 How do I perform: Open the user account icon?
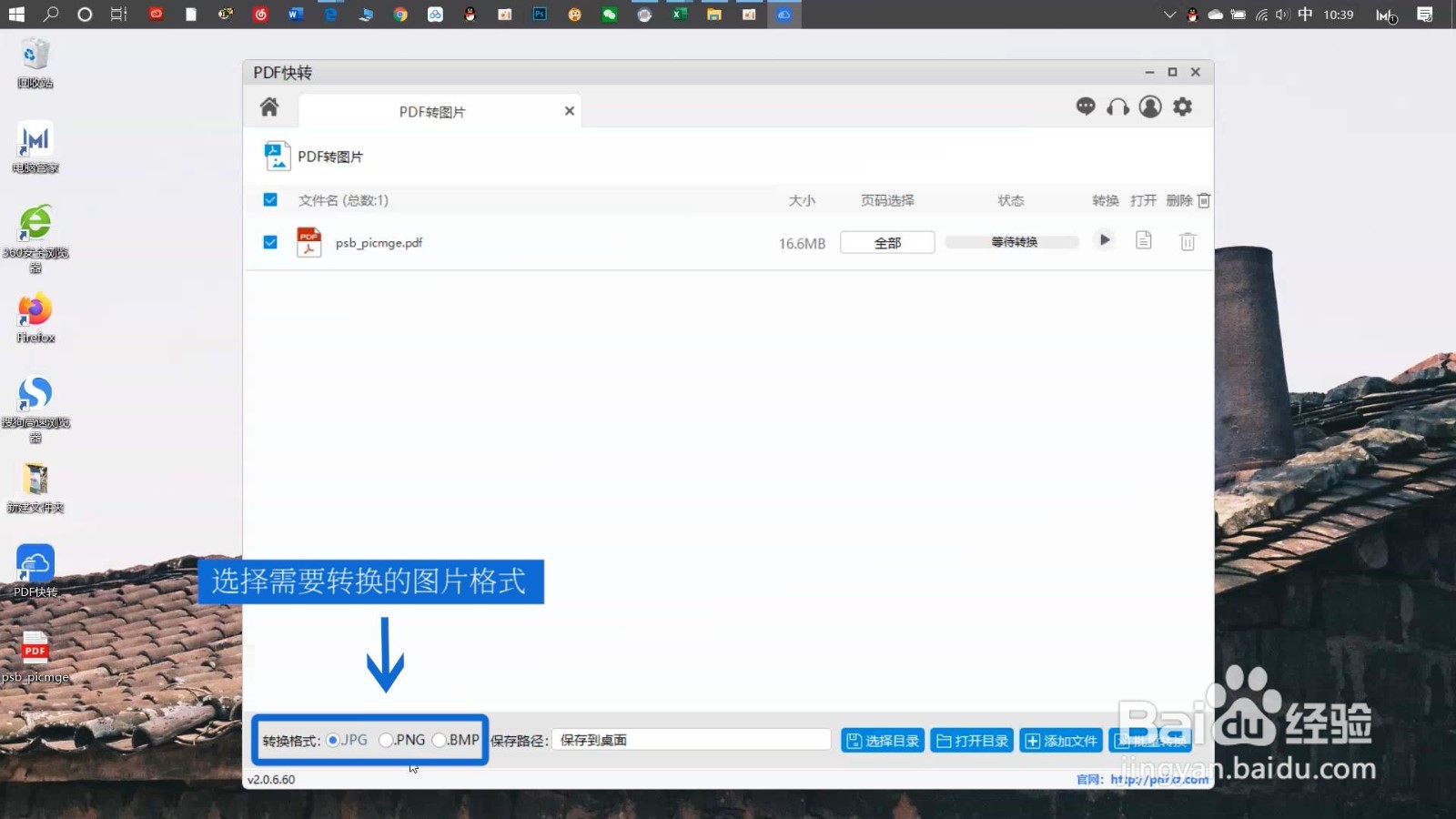pyautogui.click(x=1150, y=106)
